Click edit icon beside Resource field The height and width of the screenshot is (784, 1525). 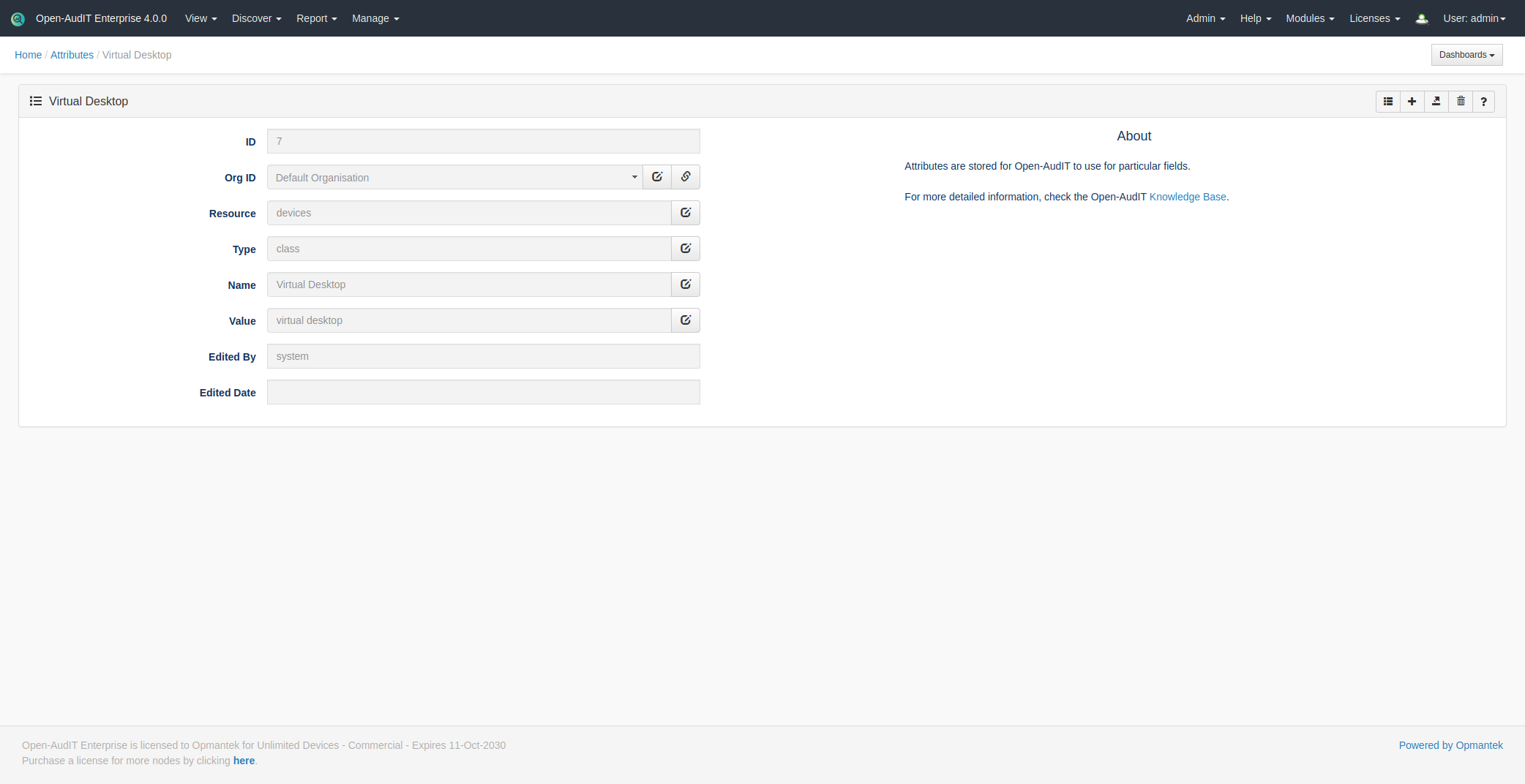tap(686, 213)
